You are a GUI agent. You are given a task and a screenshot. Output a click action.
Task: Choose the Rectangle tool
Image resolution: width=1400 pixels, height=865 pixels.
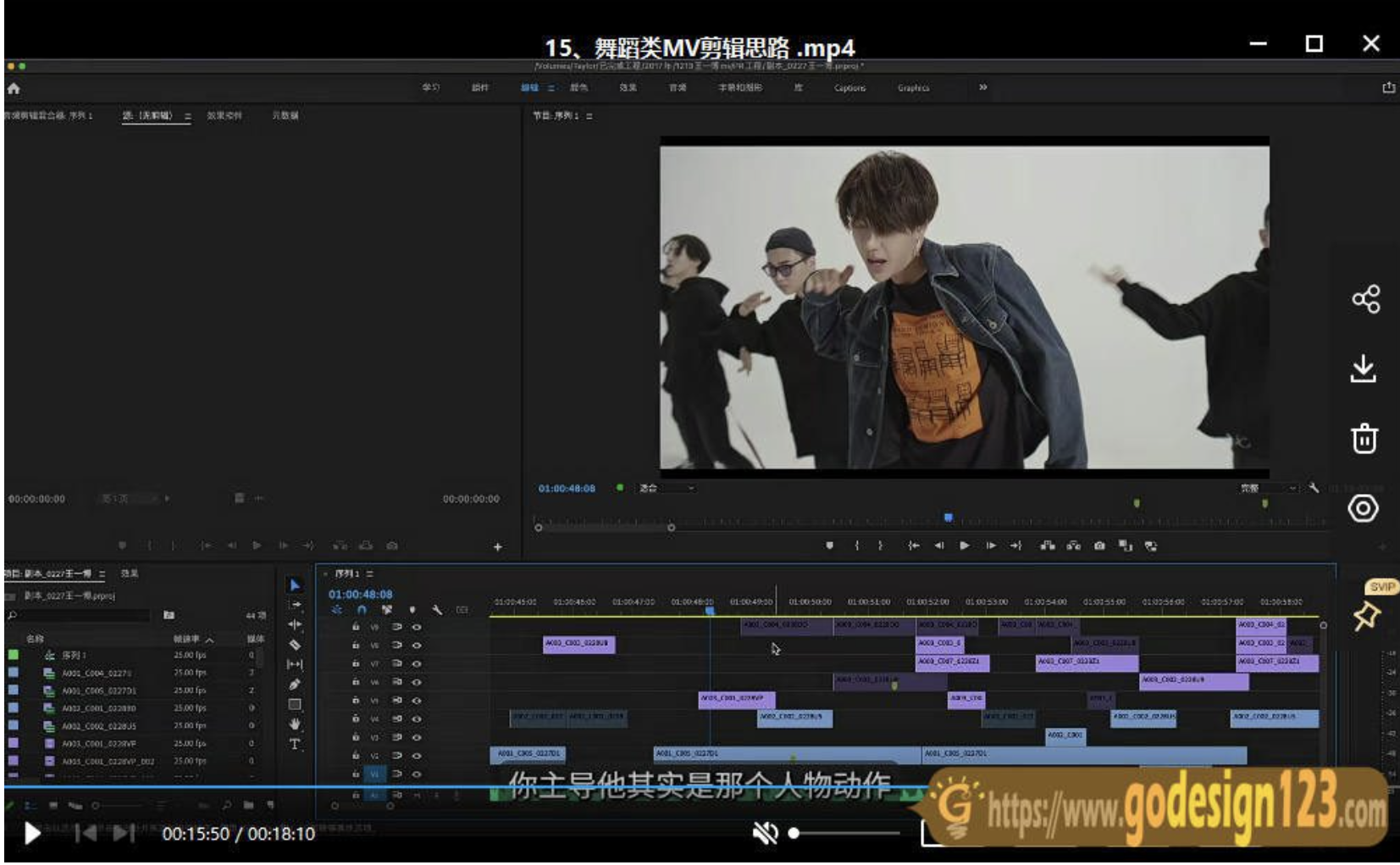tap(295, 704)
